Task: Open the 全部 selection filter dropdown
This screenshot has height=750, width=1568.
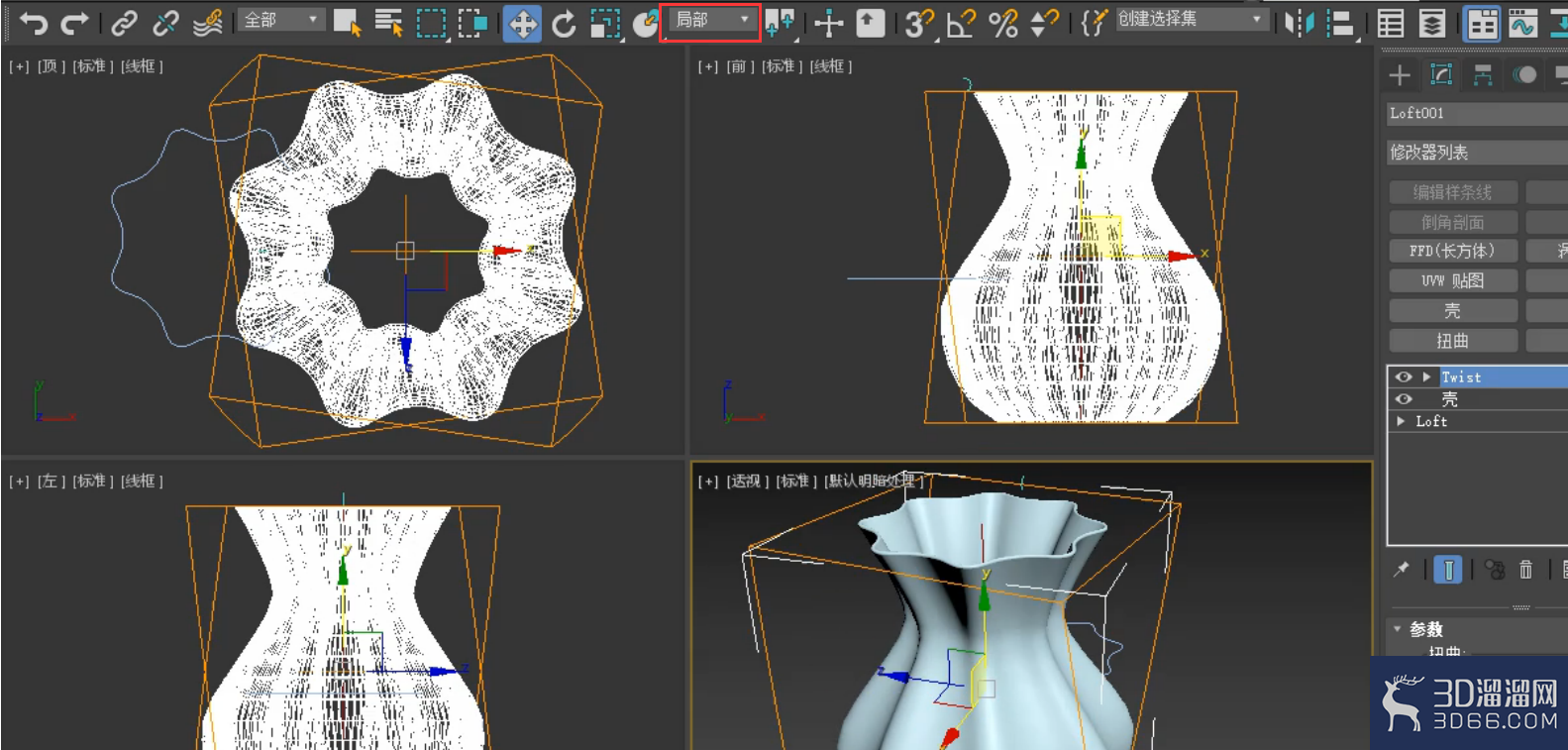Action: pyautogui.click(x=281, y=20)
